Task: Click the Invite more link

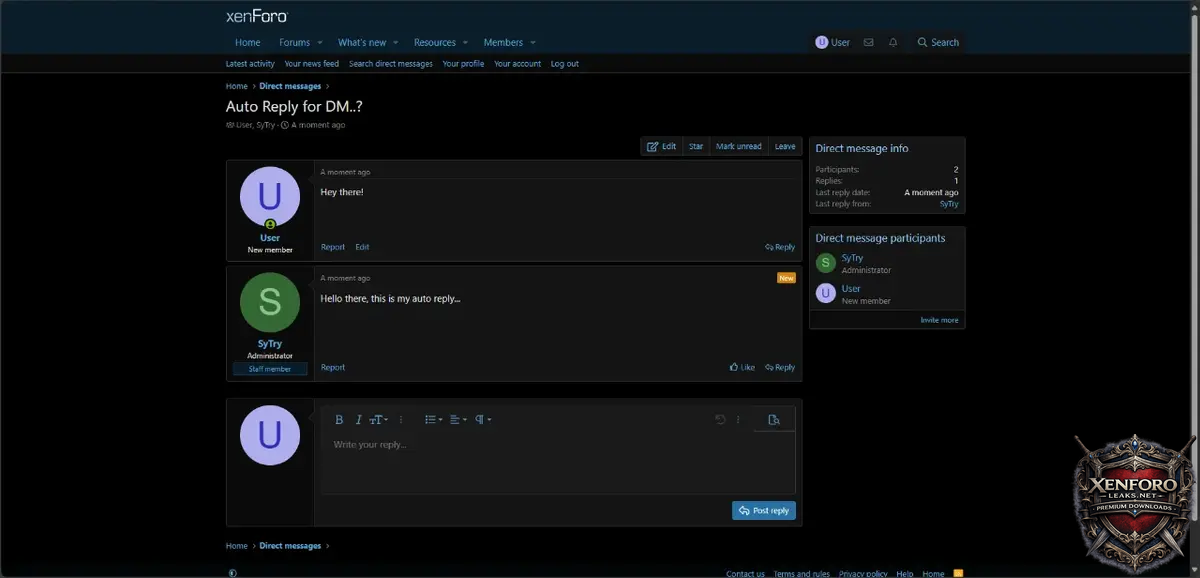Action: (939, 320)
